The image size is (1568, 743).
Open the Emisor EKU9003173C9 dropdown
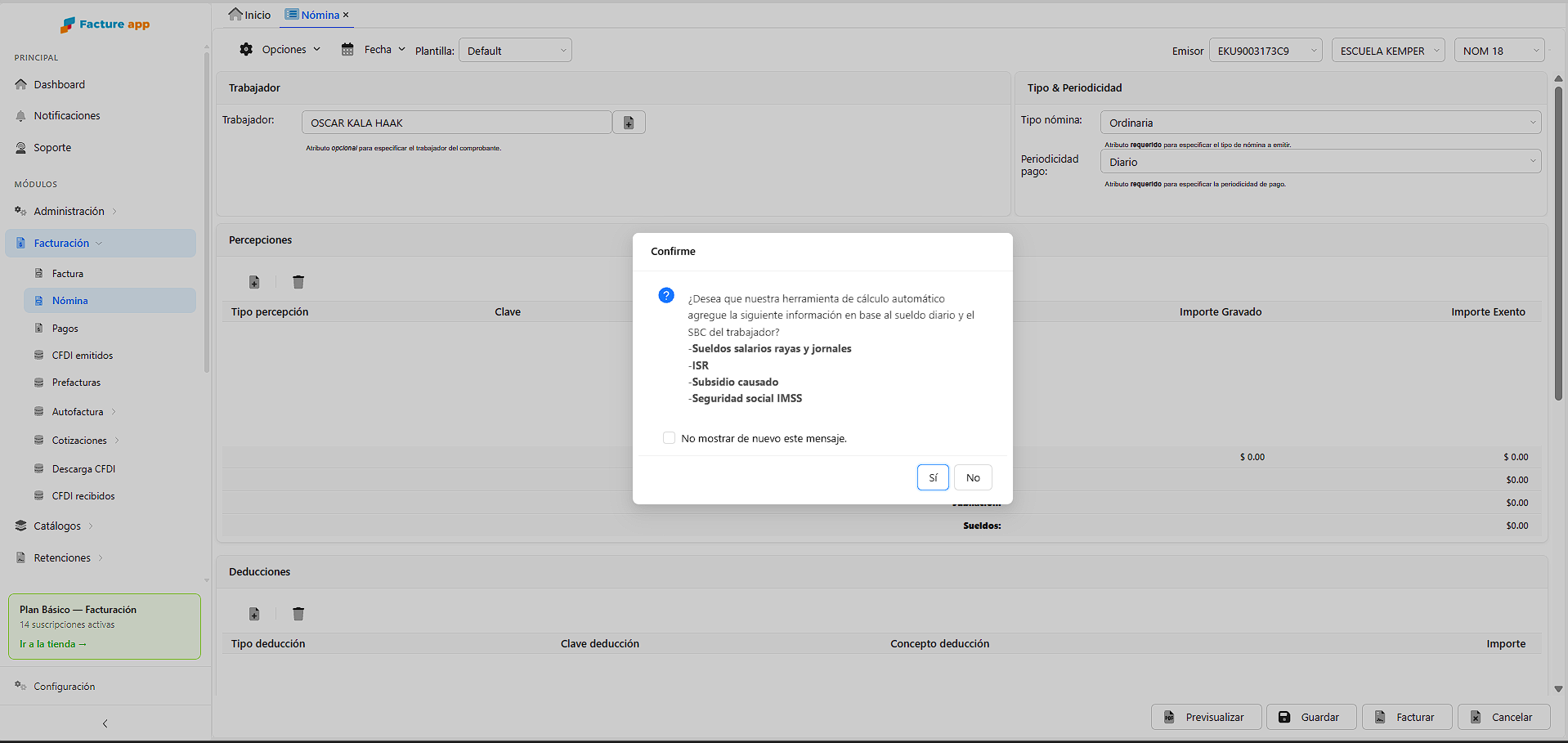tap(1266, 51)
